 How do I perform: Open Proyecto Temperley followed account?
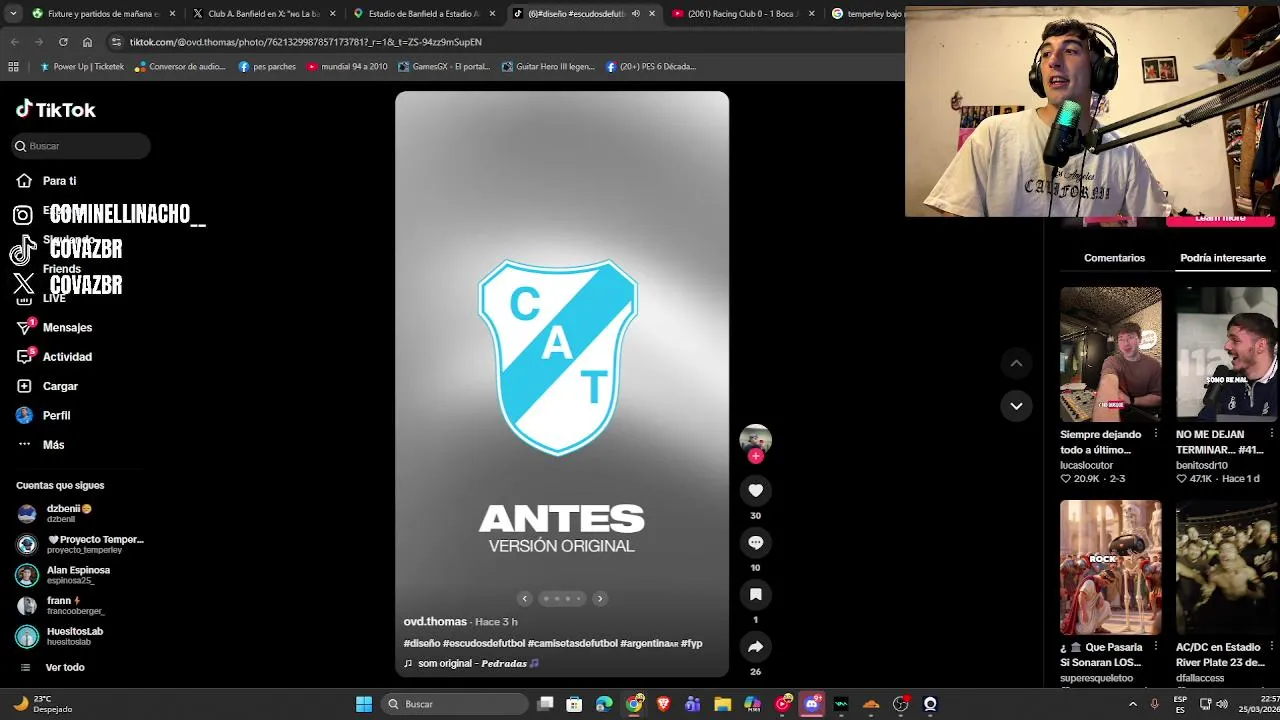[x=82, y=544]
